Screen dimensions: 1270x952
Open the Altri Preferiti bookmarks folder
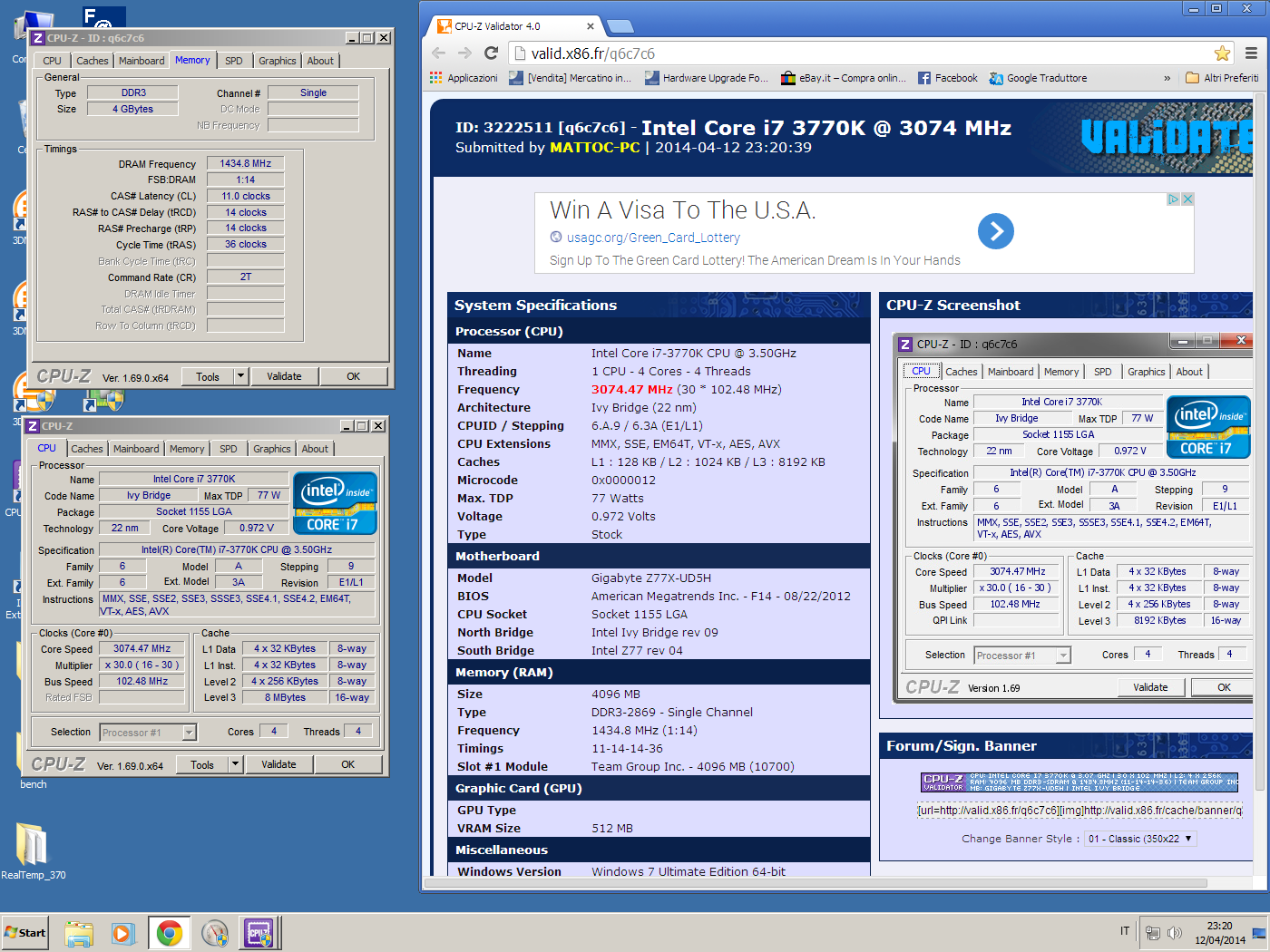1222,78
